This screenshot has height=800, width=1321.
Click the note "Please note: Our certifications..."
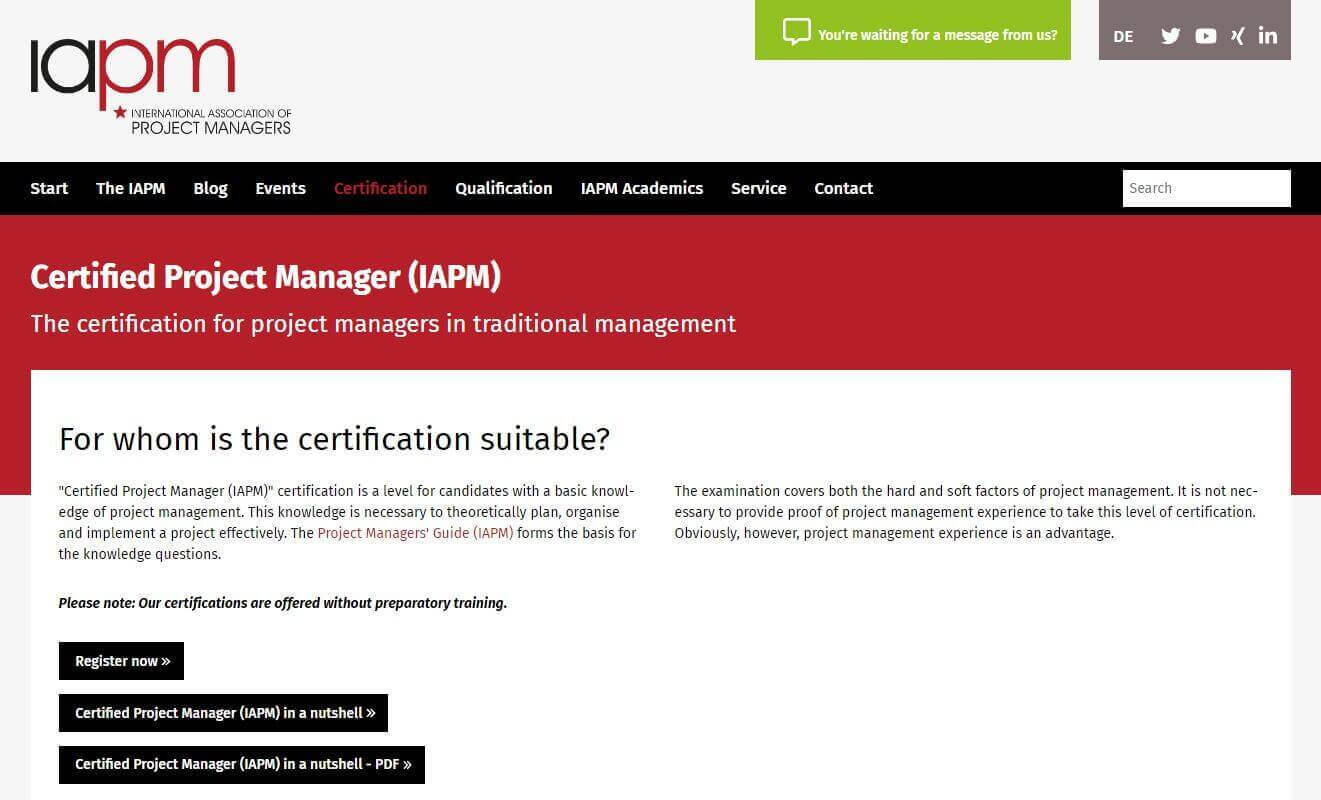(282, 603)
